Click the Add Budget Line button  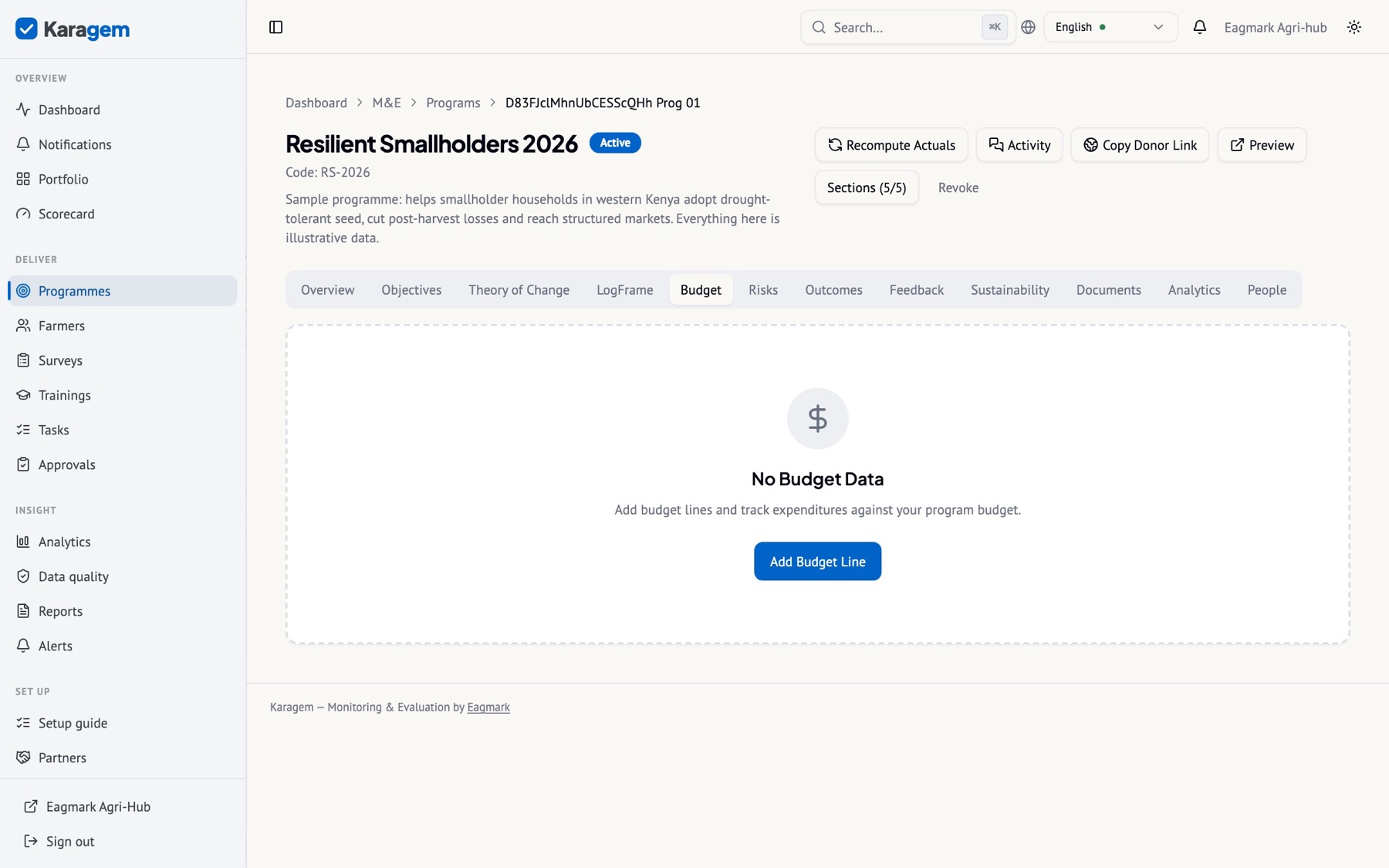pos(817,562)
